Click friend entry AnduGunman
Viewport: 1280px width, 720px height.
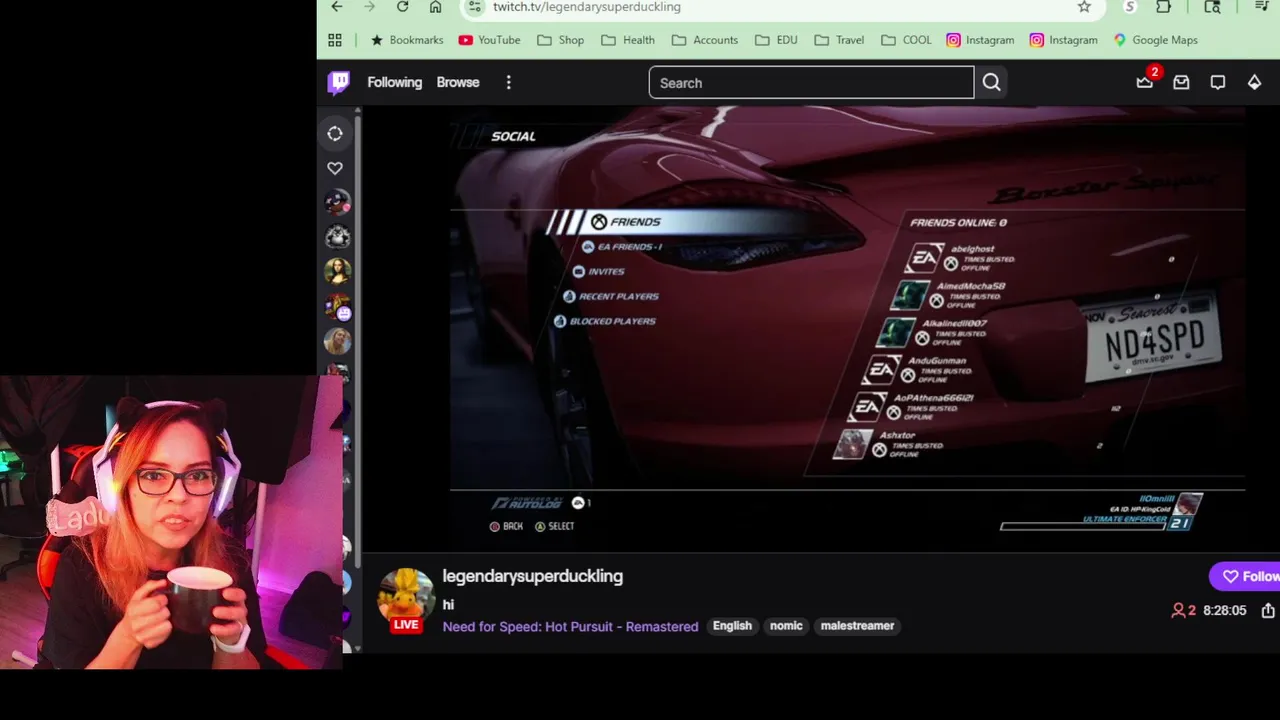(917, 370)
